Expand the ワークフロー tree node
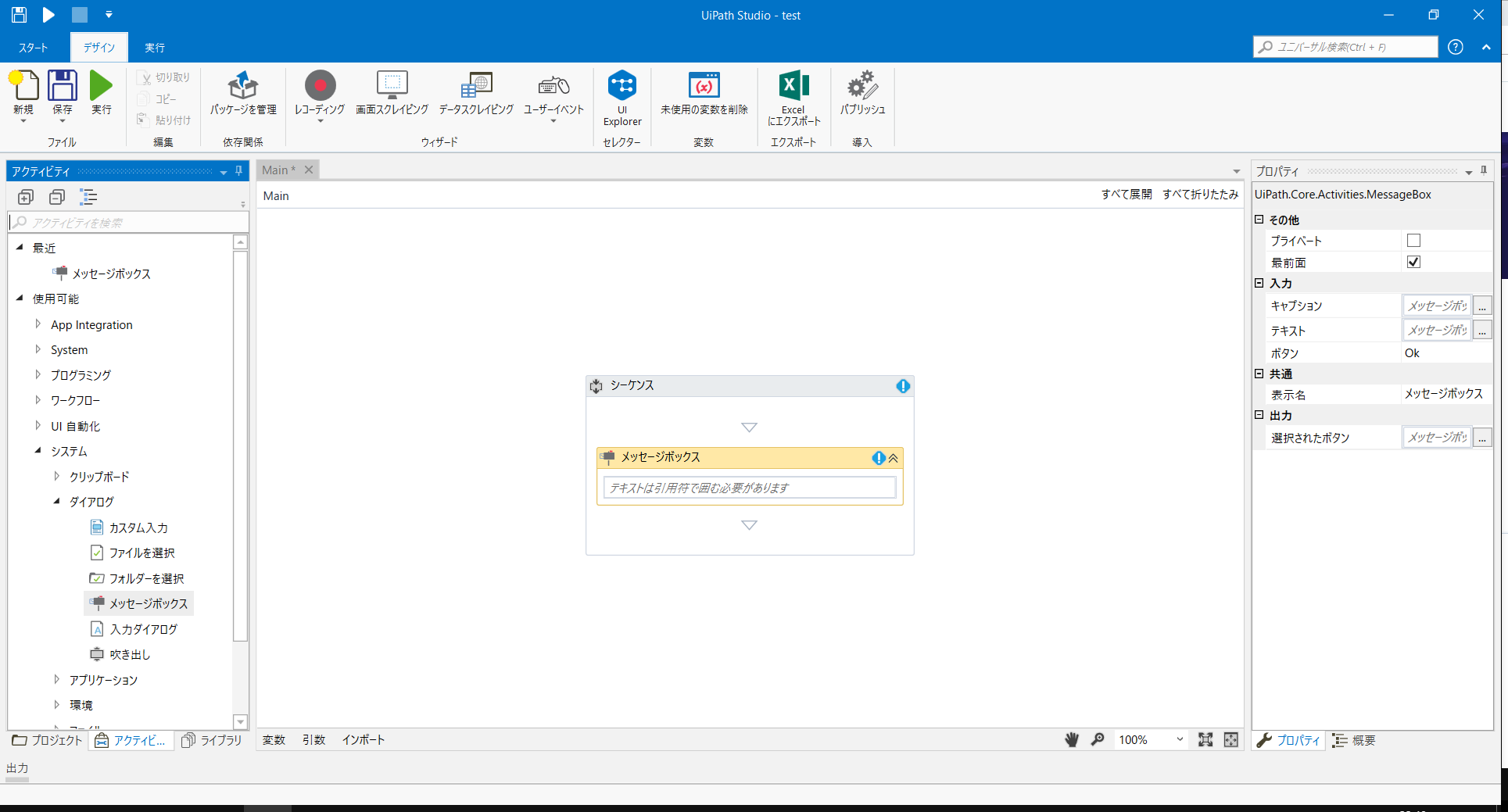Screen dimensions: 1508x812 [x=38, y=399]
